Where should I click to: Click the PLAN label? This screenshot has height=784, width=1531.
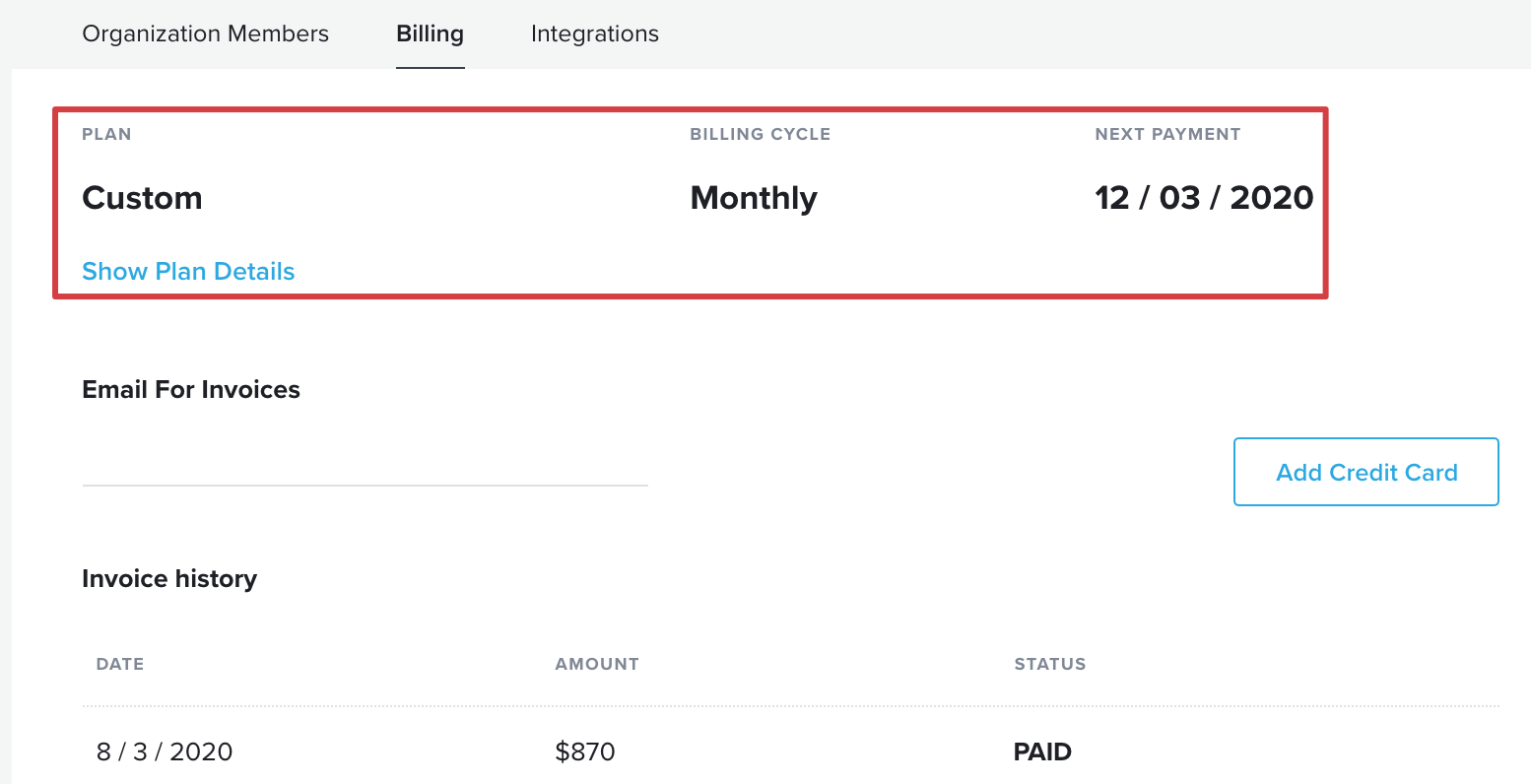[x=106, y=134]
